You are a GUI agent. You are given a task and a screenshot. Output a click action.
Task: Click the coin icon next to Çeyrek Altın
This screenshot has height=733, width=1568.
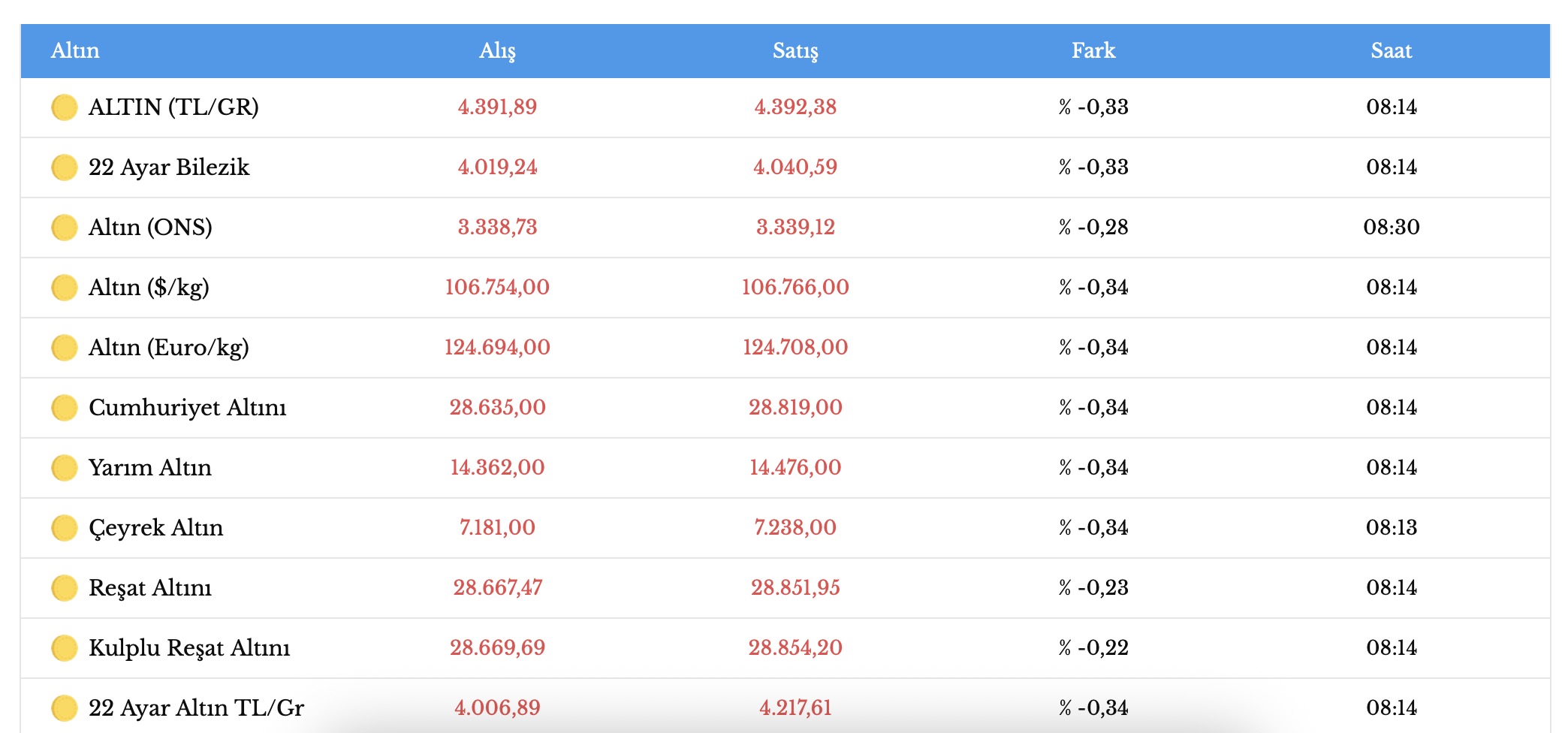click(65, 528)
